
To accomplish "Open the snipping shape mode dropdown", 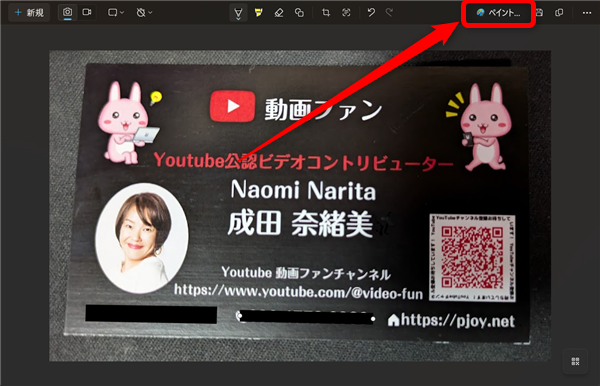I will (x=116, y=13).
